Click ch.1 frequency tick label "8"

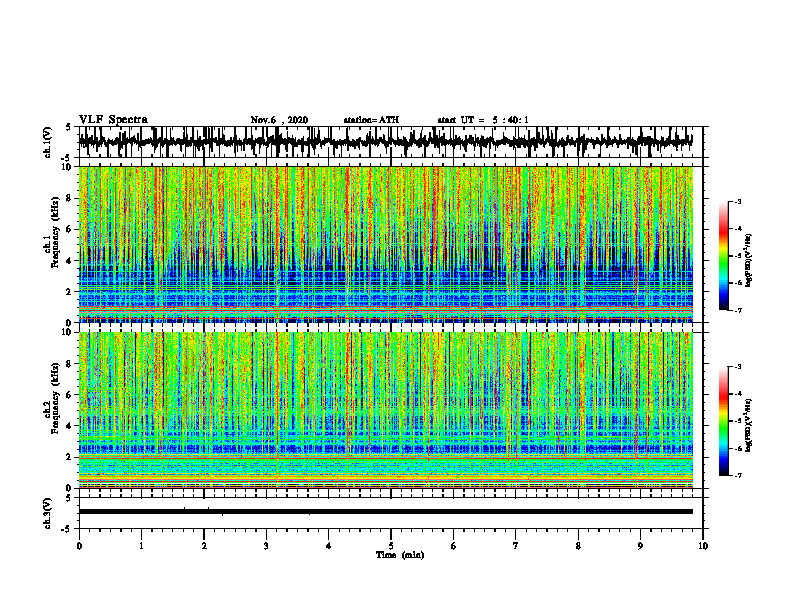pos(70,198)
